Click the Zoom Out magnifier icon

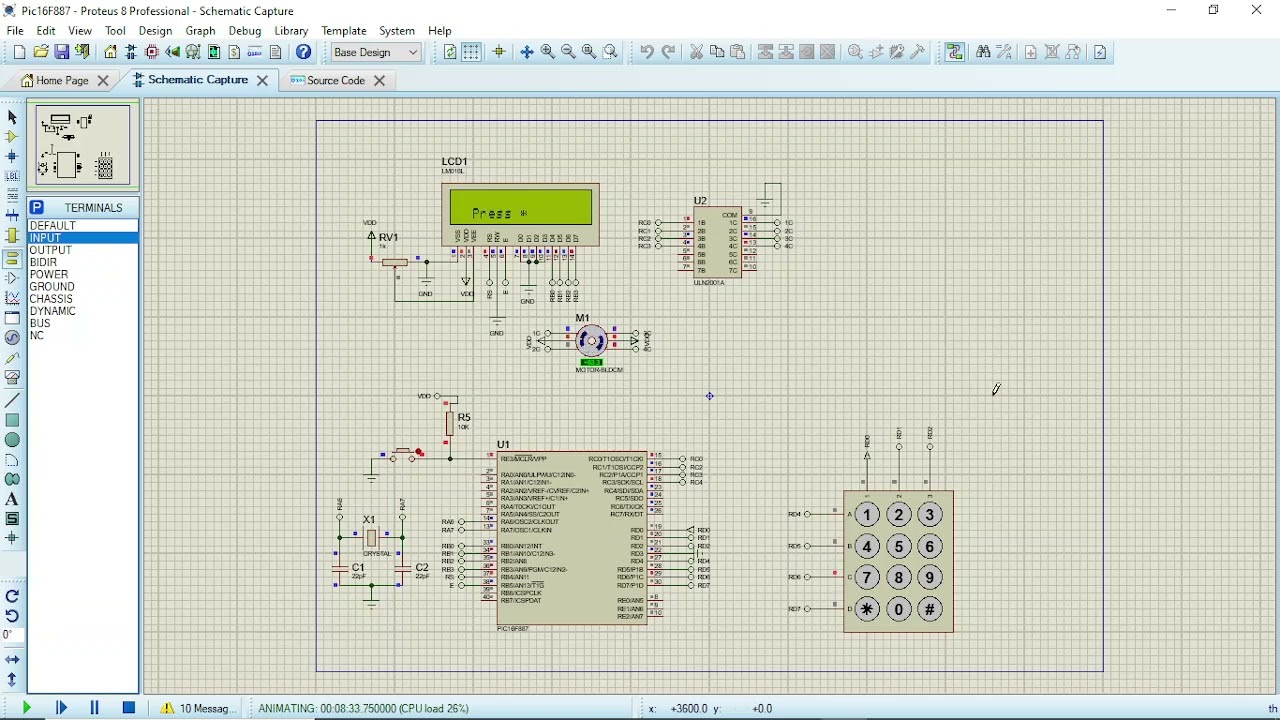pyautogui.click(x=568, y=52)
